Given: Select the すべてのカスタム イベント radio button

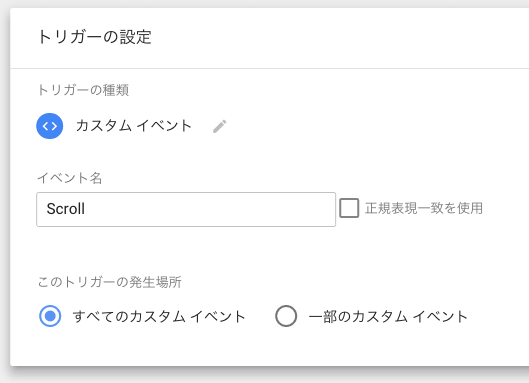Looking at the screenshot, I should tap(50, 316).
